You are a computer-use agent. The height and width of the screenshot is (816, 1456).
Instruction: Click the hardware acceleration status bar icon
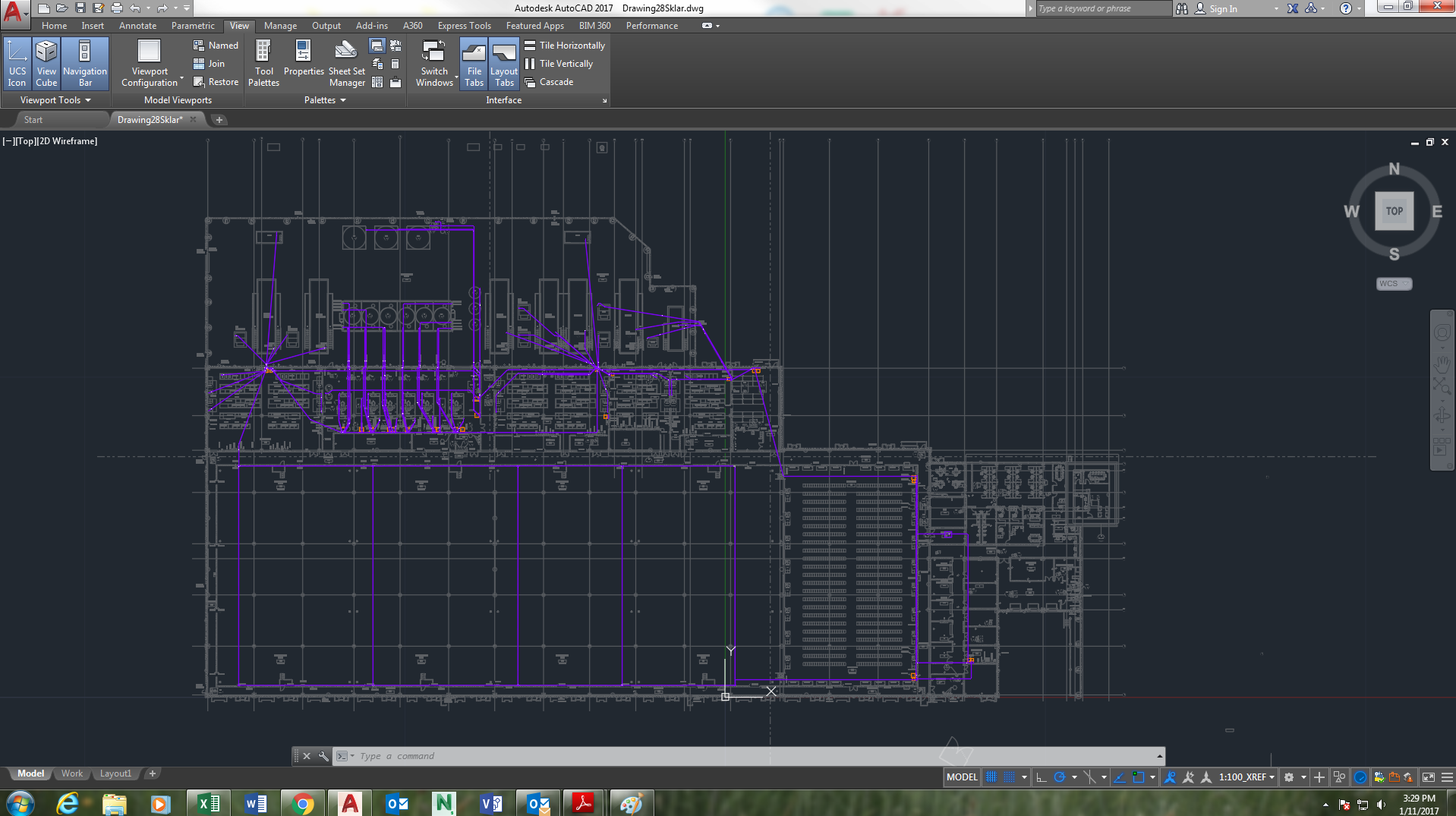point(1361,777)
